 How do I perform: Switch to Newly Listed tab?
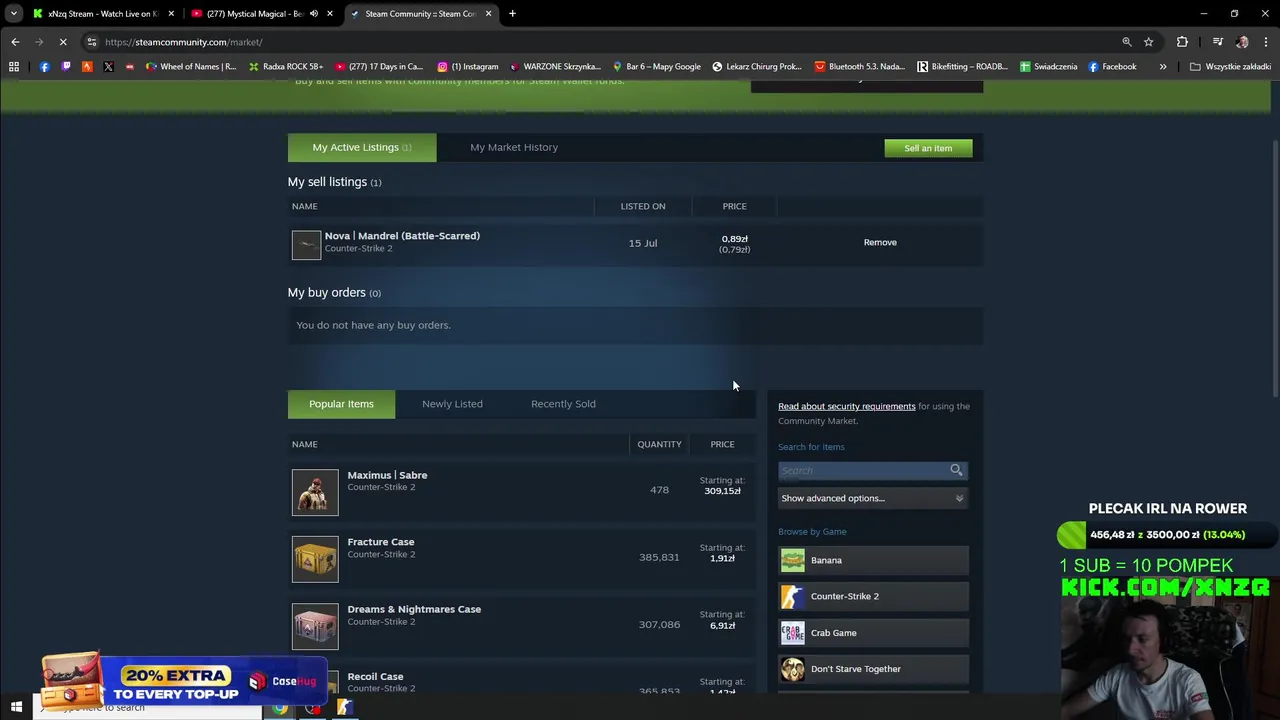452,404
